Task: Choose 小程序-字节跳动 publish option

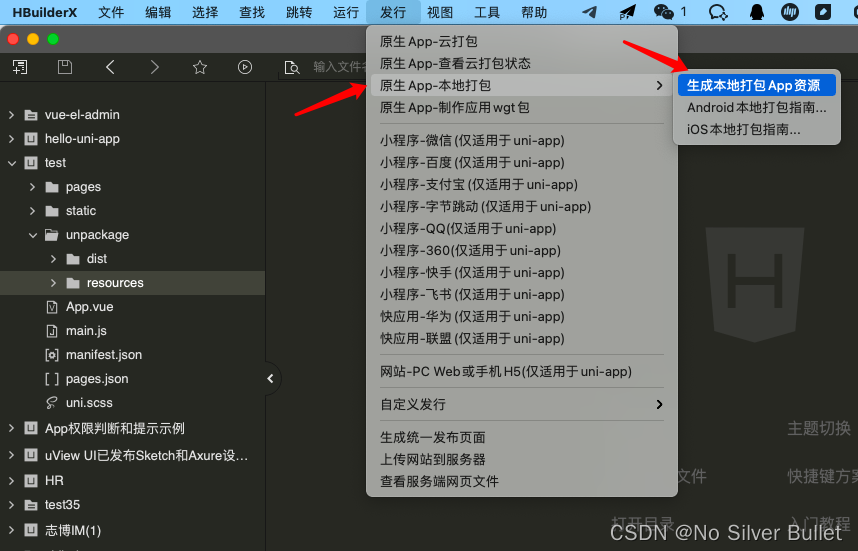Action: click(x=521, y=206)
